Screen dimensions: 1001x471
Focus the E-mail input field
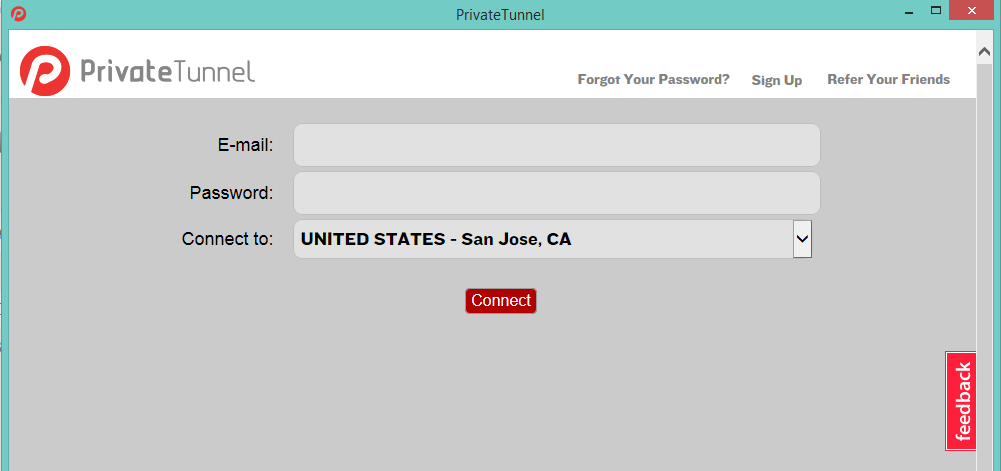point(556,145)
